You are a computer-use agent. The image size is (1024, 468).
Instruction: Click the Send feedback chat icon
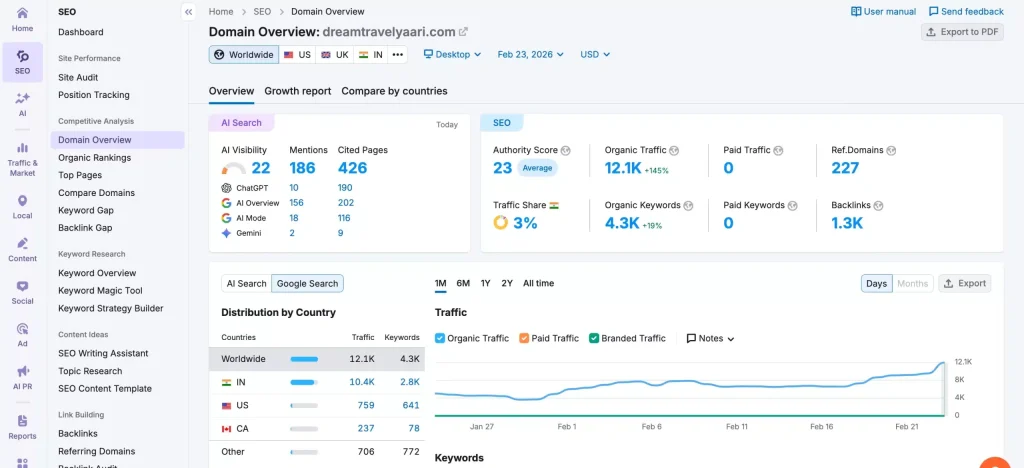933,12
